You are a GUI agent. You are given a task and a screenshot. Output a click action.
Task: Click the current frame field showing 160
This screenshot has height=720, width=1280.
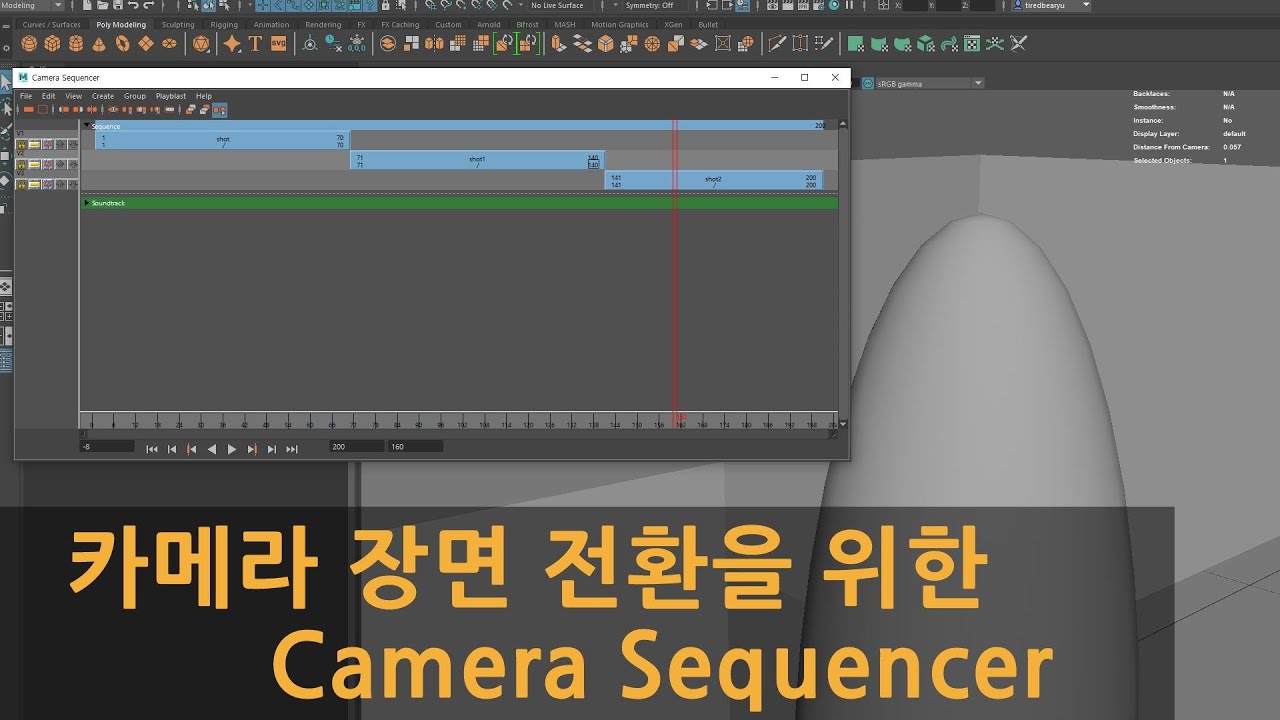click(415, 447)
